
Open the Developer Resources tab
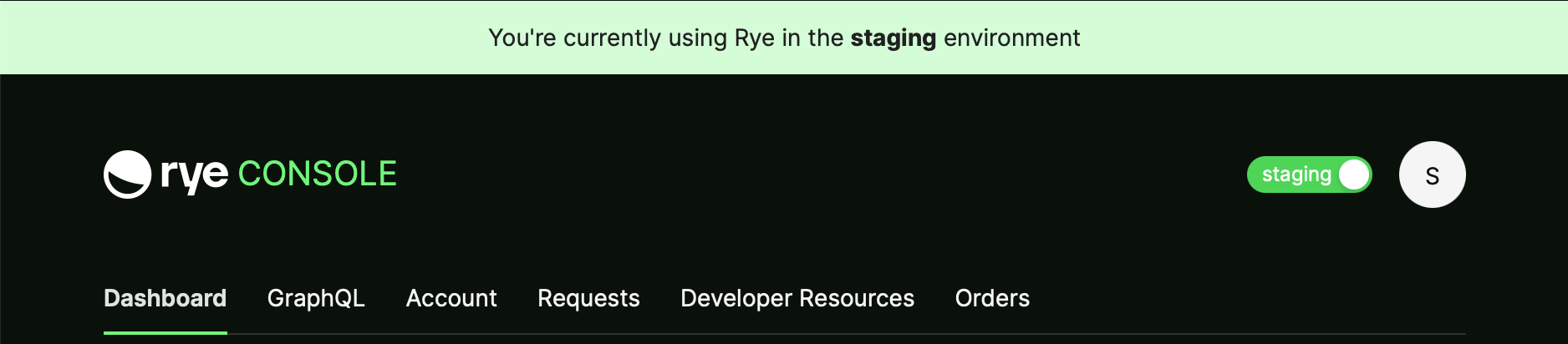pos(797,298)
